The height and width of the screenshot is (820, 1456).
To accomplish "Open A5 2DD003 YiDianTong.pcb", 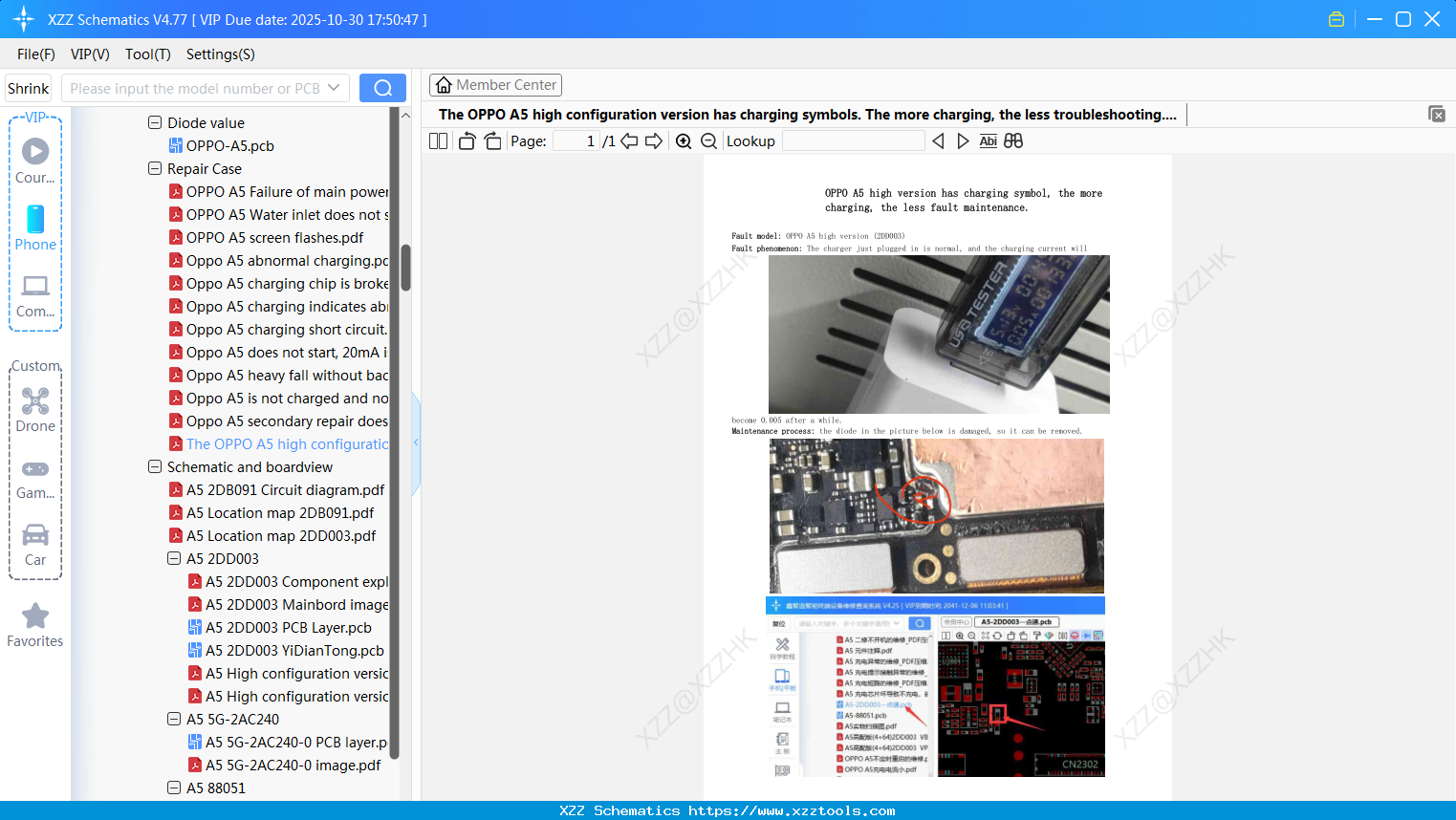I will 294,651.
